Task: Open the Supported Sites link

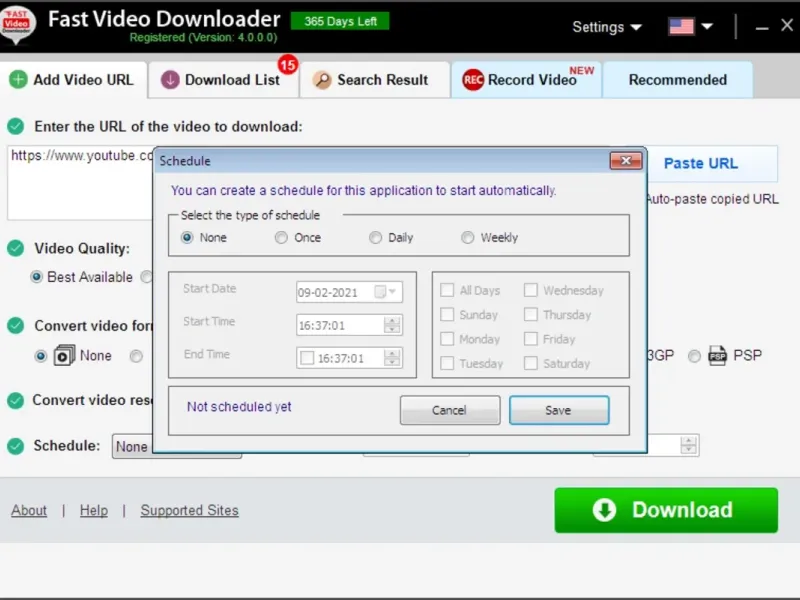Action: pyautogui.click(x=189, y=510)
